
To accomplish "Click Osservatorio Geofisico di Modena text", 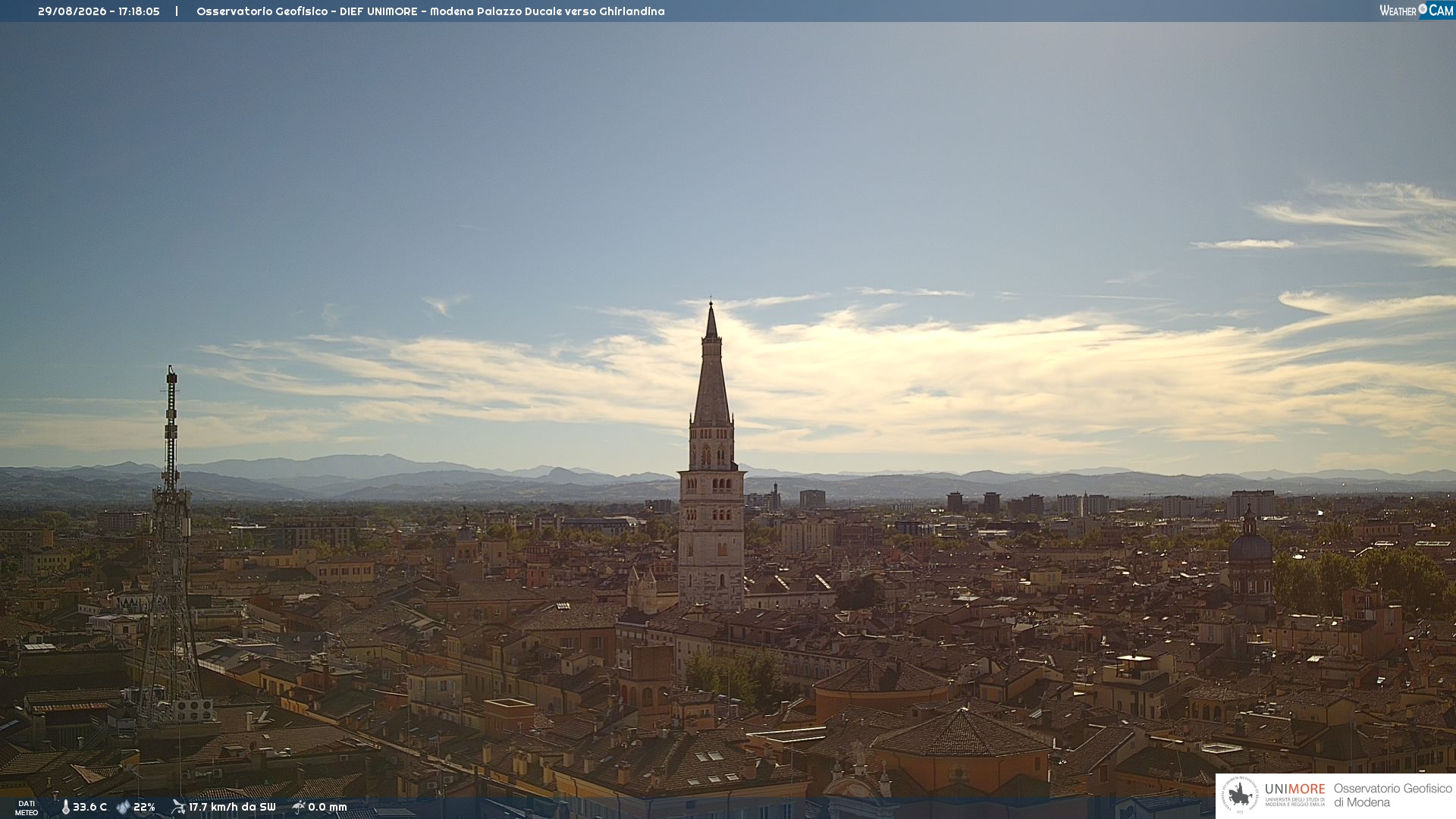I will point(1392,795).
